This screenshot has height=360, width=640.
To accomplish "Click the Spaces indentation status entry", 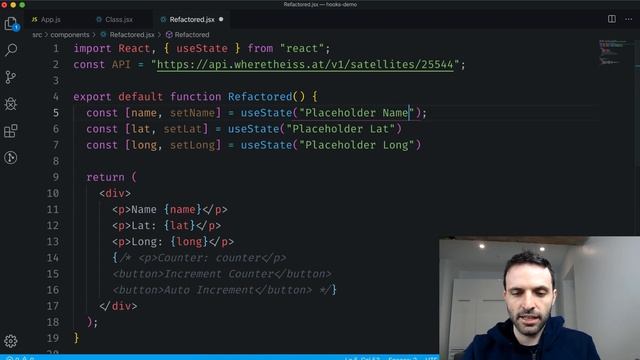I will tap(402, 358).
